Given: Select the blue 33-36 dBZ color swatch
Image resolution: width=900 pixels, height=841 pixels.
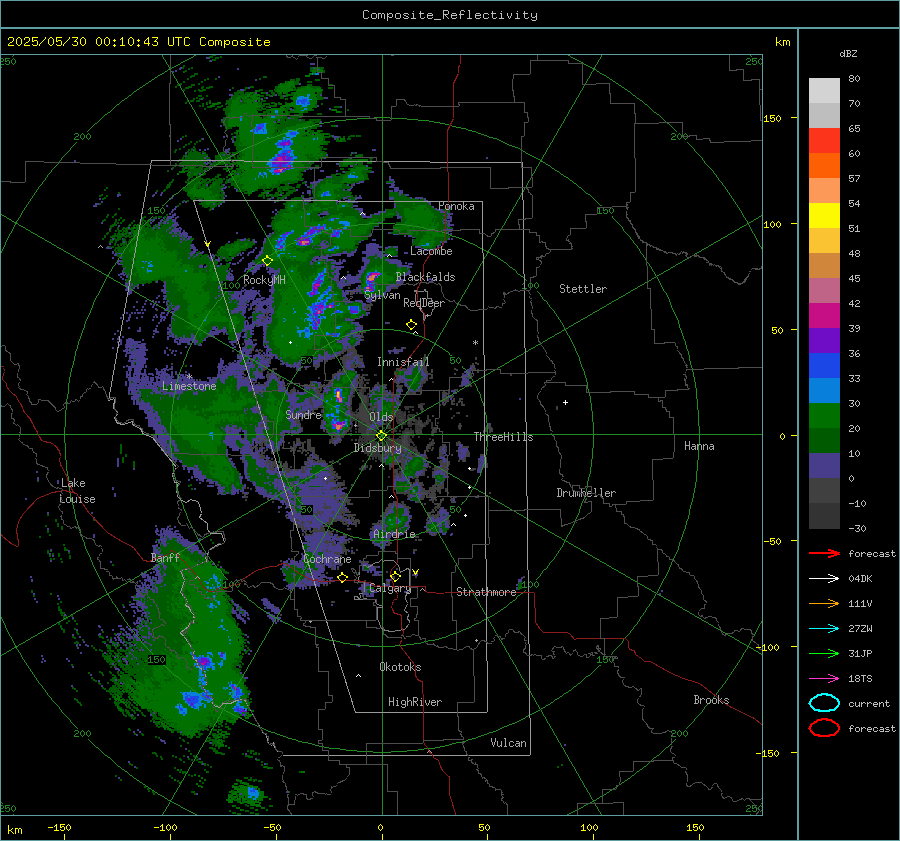Looking at the screenshot, I should coord(824,366).
